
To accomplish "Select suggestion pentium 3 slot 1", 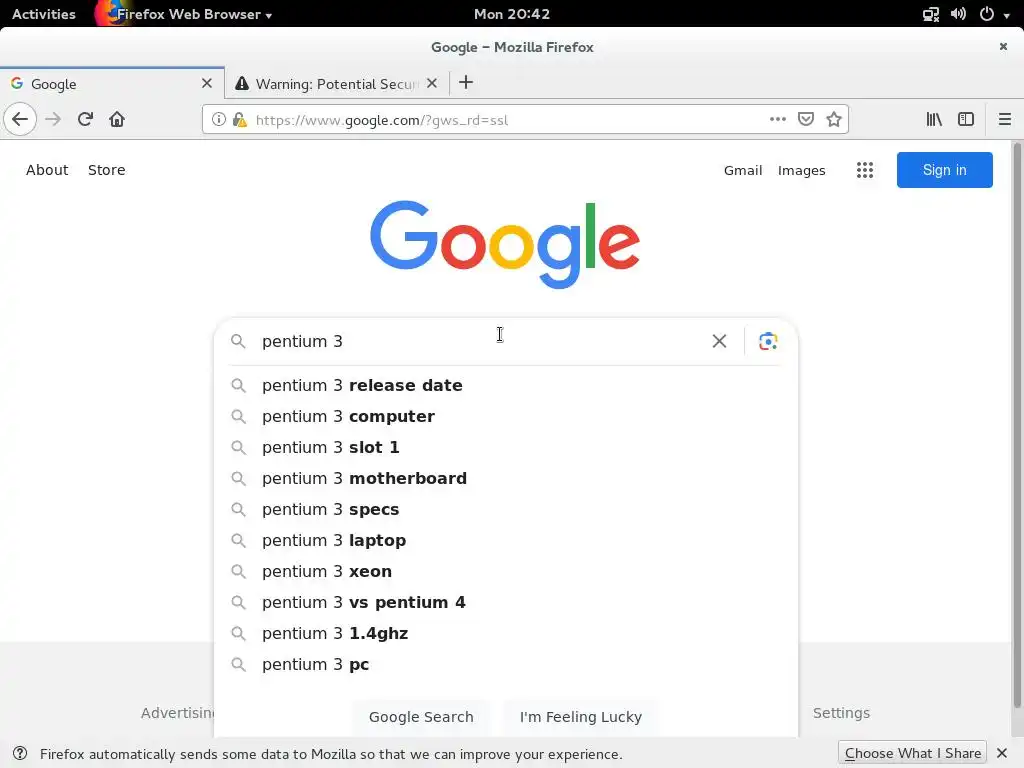I will pyautogui.click(x=506, y=447).
